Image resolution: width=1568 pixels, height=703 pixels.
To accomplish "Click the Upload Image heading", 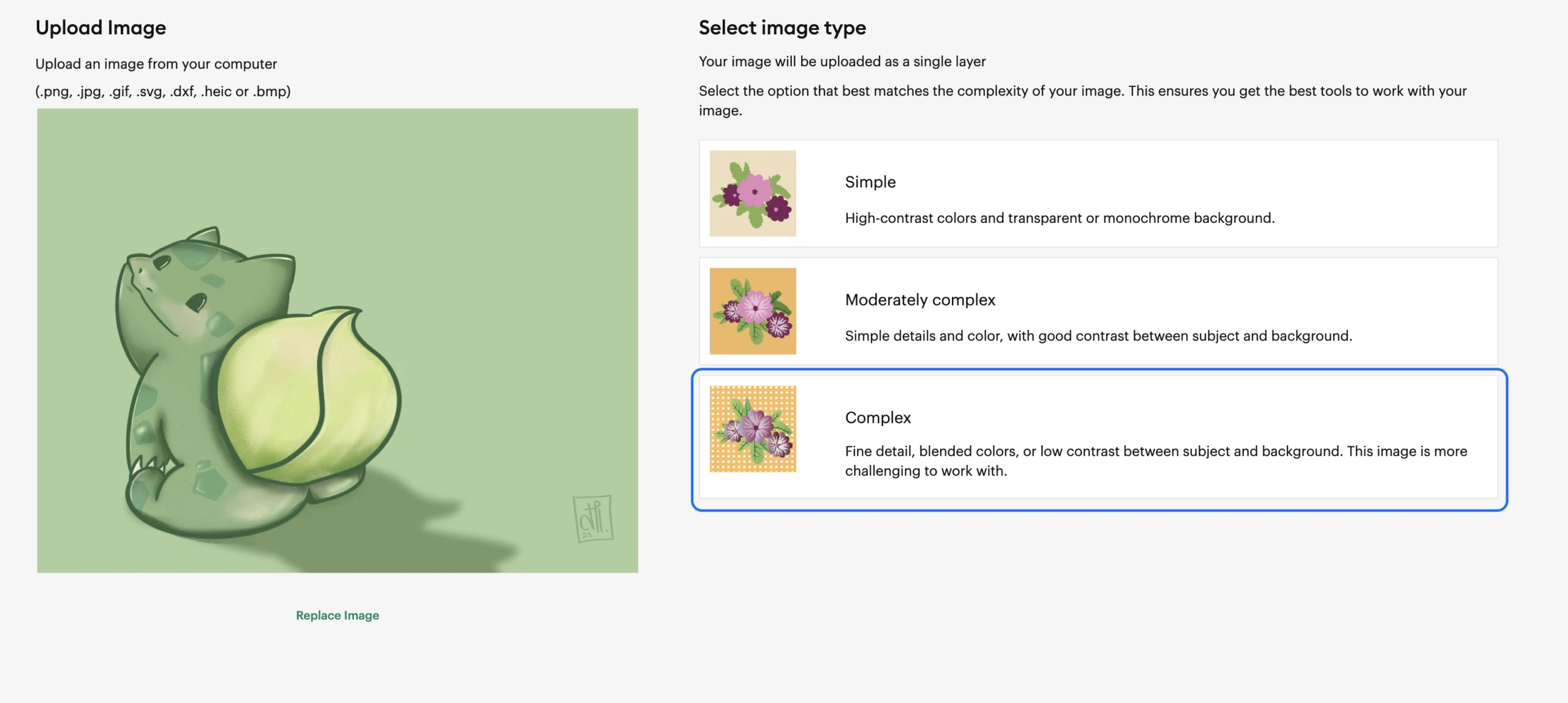I will [100, 28].
